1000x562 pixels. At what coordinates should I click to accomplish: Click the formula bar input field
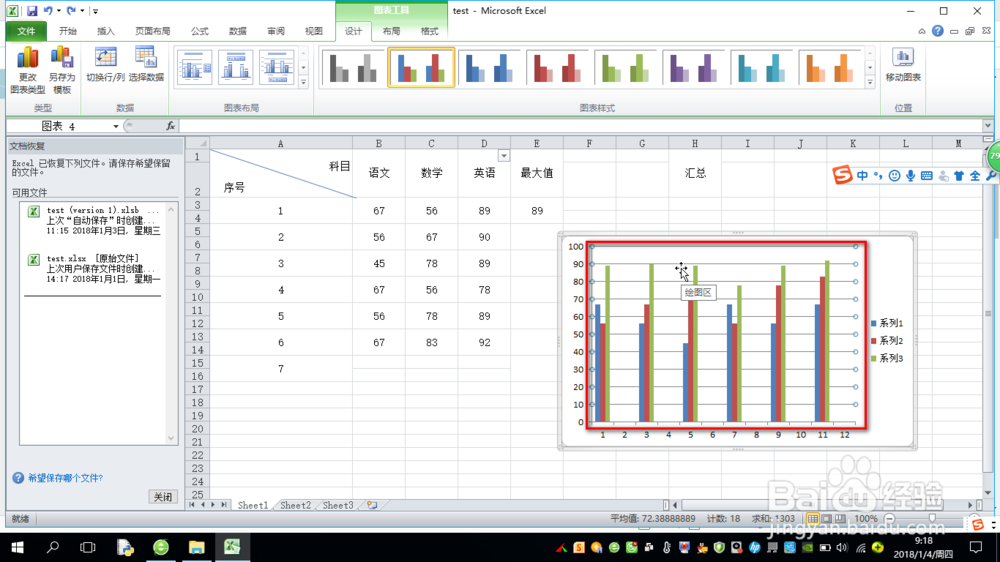pos(580,126)
